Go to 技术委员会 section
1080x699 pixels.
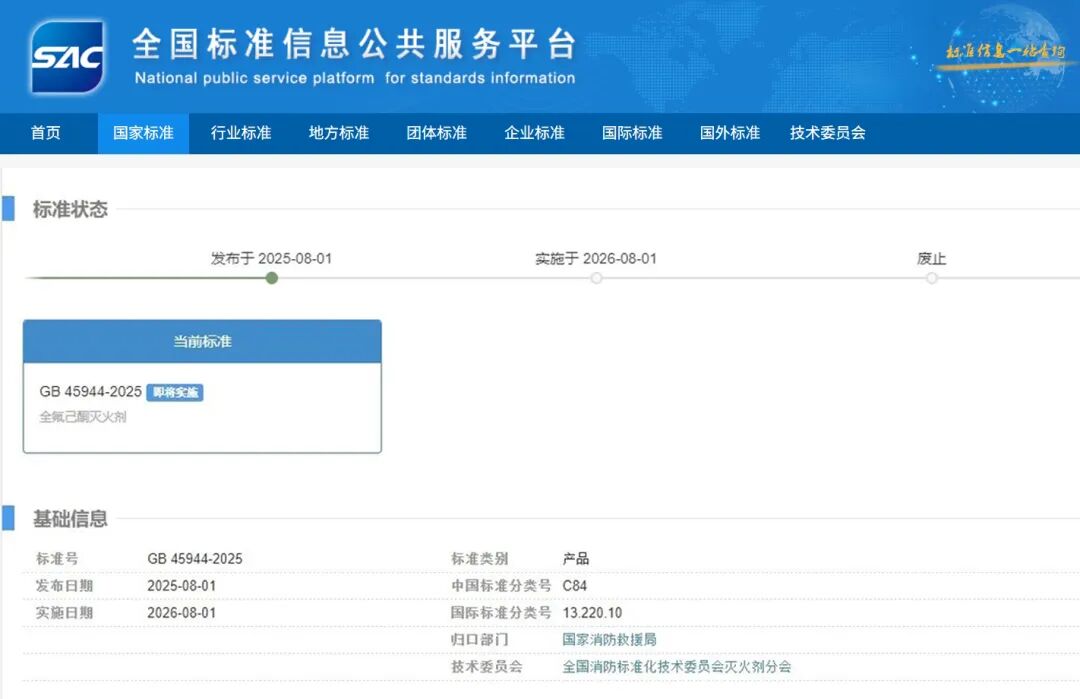[x=828, y=133]
